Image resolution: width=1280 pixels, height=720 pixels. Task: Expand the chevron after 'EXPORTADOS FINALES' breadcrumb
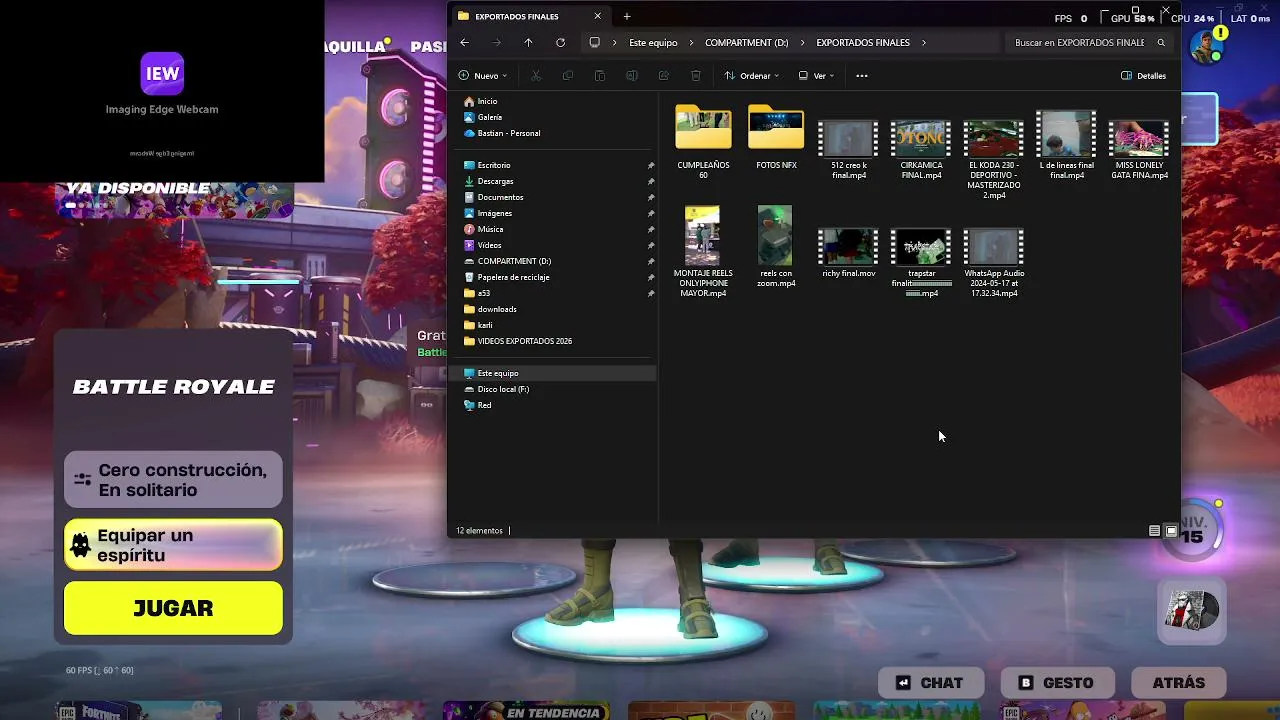click(x=924, y=43)
